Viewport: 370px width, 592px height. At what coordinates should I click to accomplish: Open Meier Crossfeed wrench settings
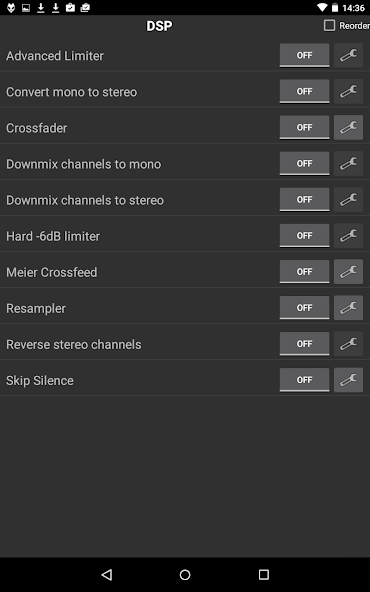348,272
